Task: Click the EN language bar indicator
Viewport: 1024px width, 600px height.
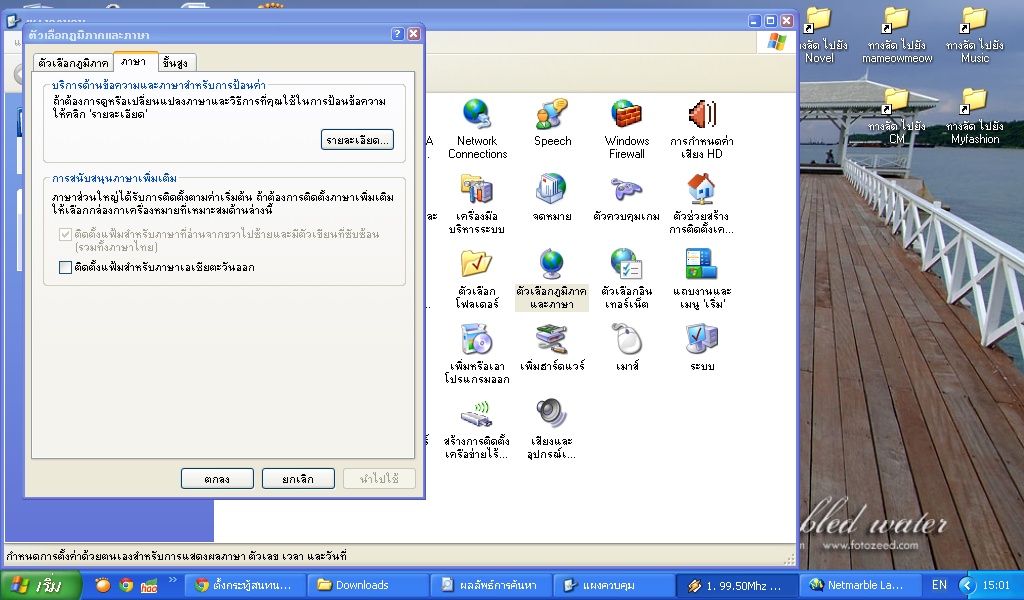Action: click(939, 585)
